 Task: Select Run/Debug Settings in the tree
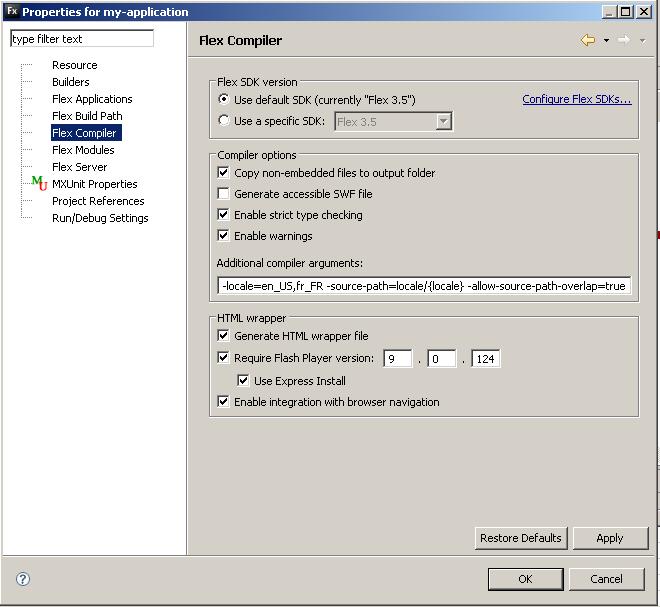click(x=100, y=218)
